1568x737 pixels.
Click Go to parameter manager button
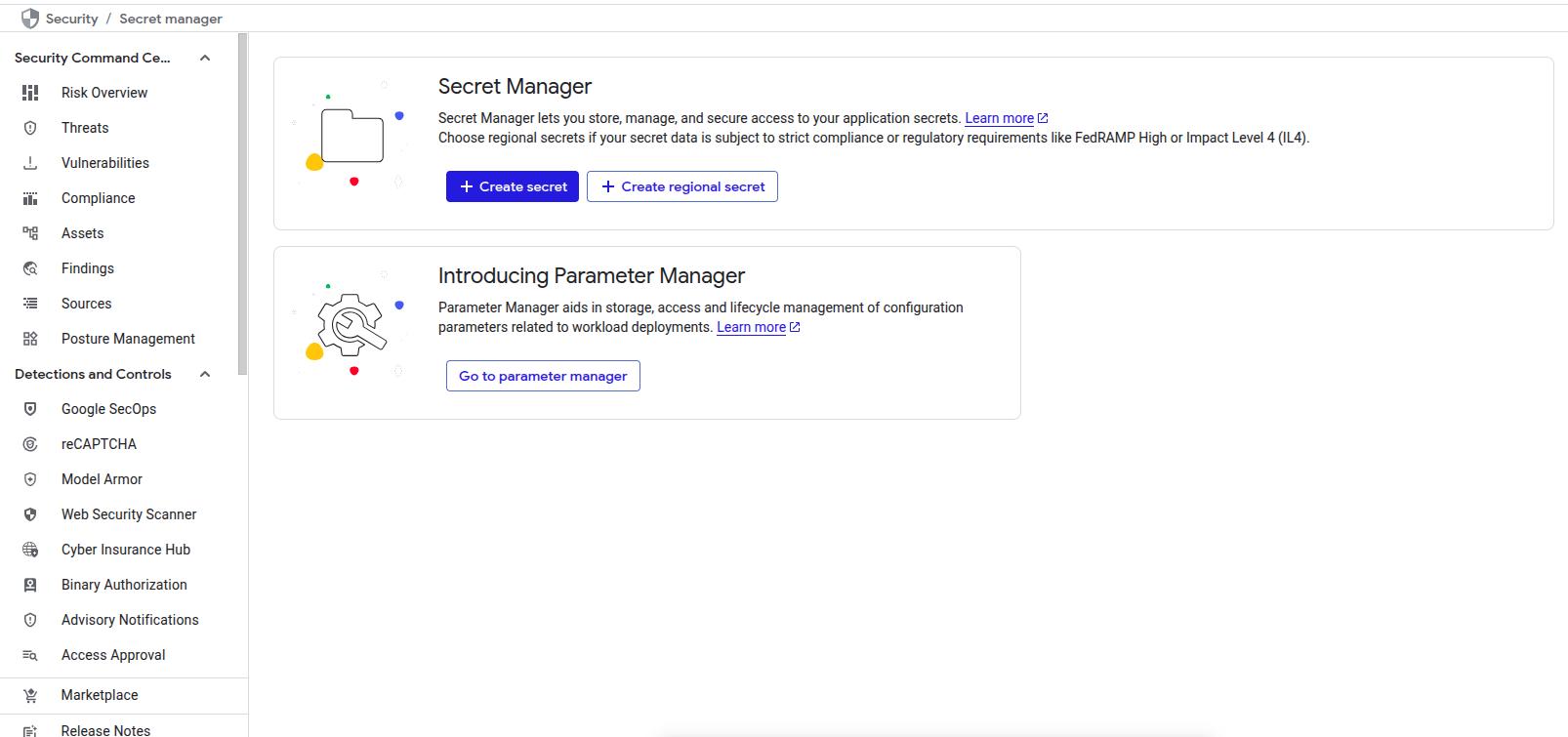click(543, 376)
